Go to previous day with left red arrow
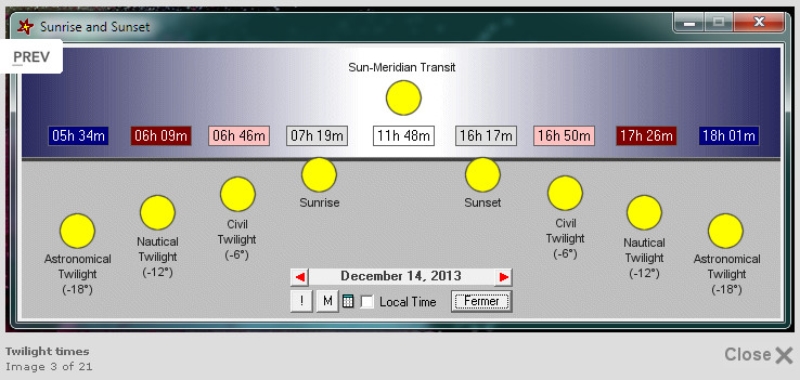This screenshot has height=380, width=800. pyautogui.click(x=300, y=277)
